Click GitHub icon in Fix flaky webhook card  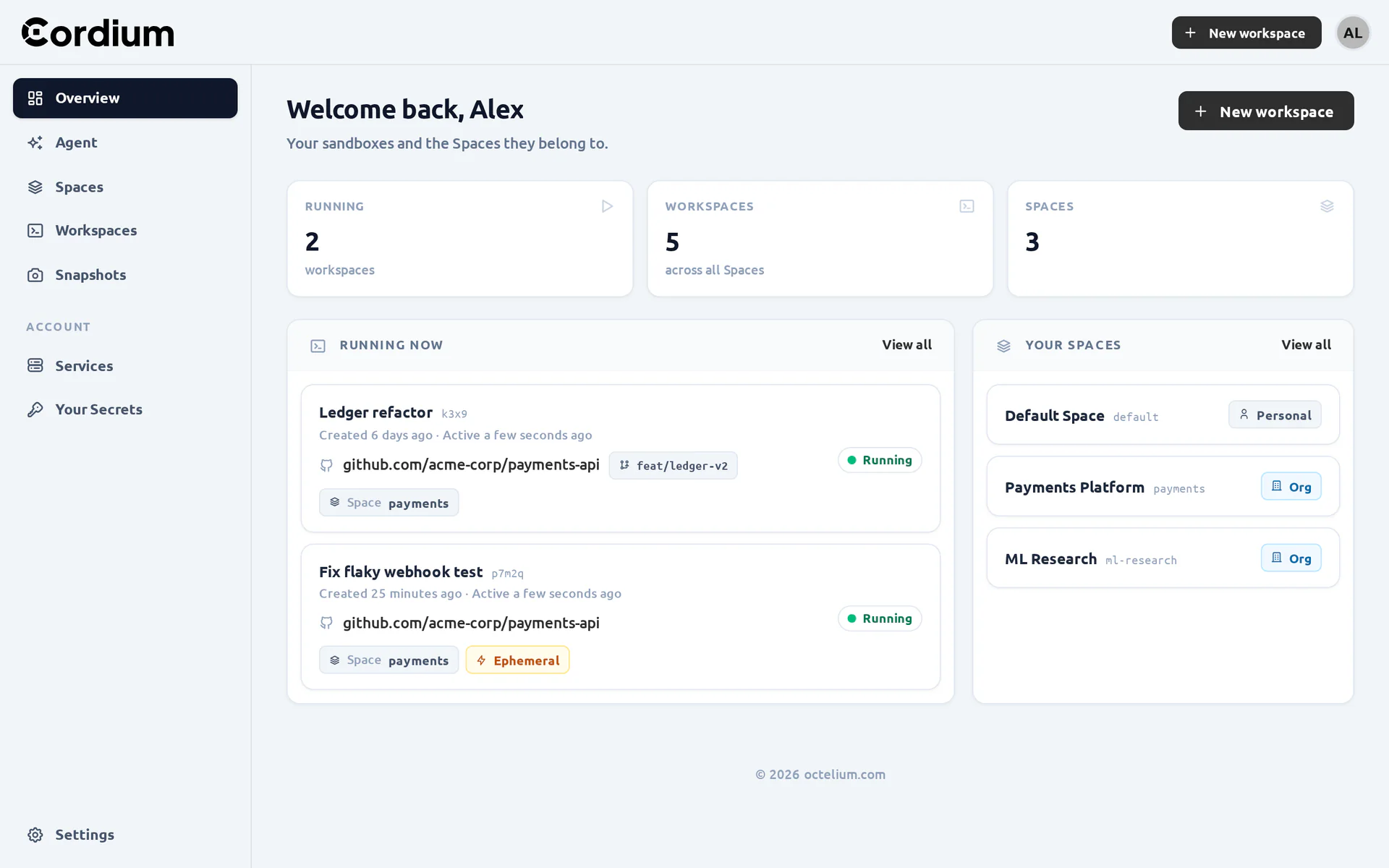(326, 623)
